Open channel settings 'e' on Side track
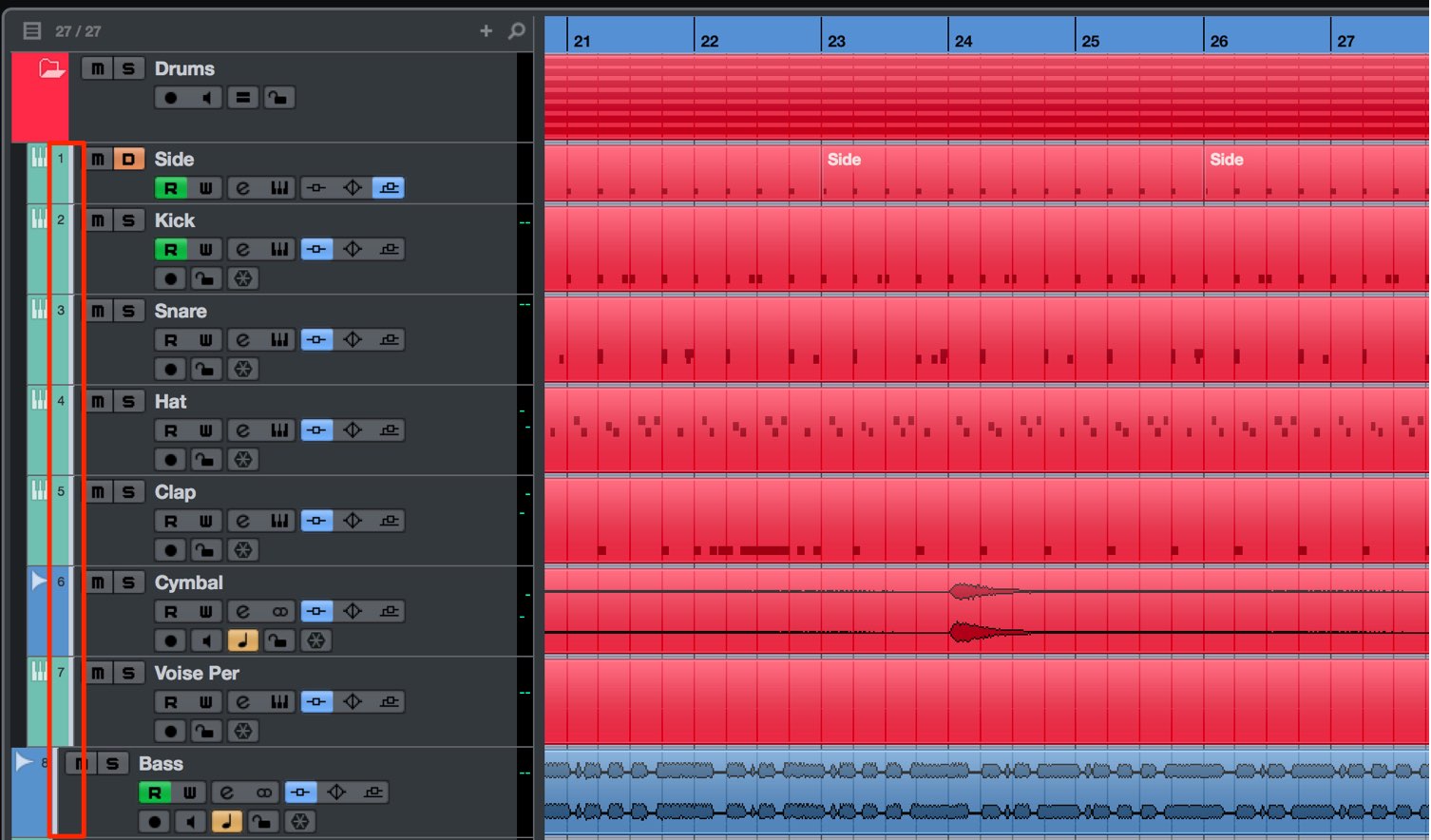The width and height of the screenshot is (1431, 840). click(243, 188)
